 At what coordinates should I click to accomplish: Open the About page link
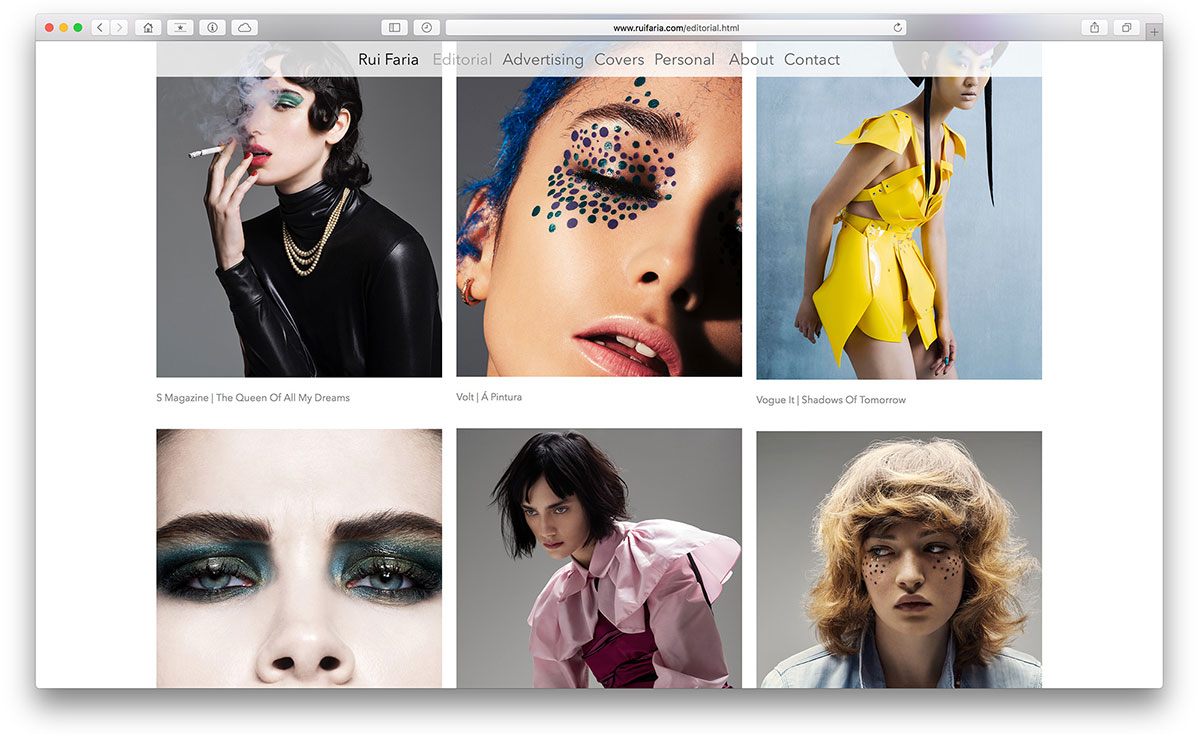pyautogui.click(x=751, y=60)
